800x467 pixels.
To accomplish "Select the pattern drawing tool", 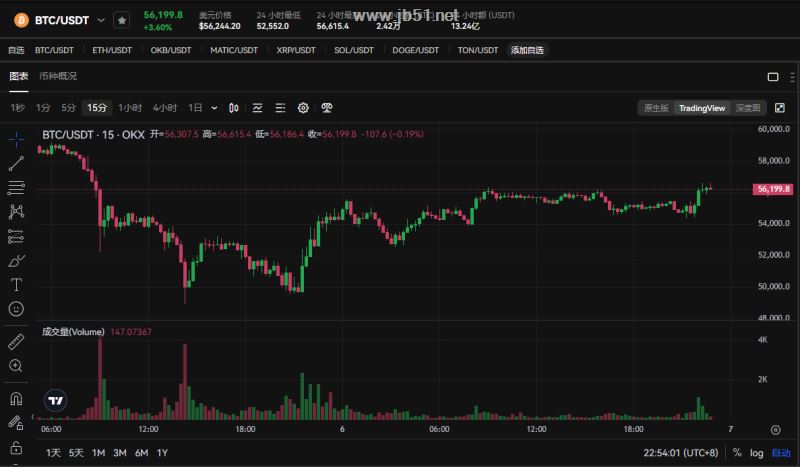I will click(x=16, y=212).
